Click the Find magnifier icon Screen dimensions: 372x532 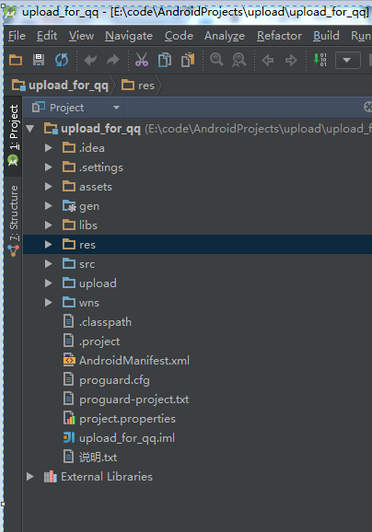point(217,60)
